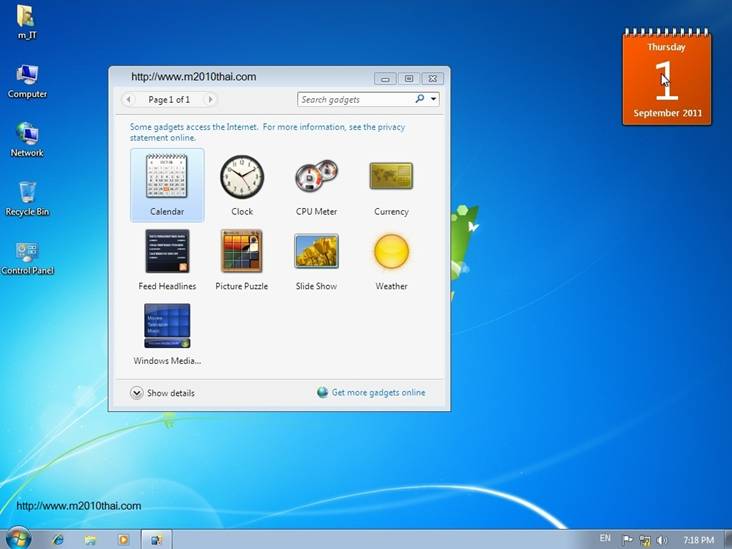Screen dimensions: 732x549
Task: Minimize the gadget gallery window
Action: pyautogui.click(x=385, y=78)
